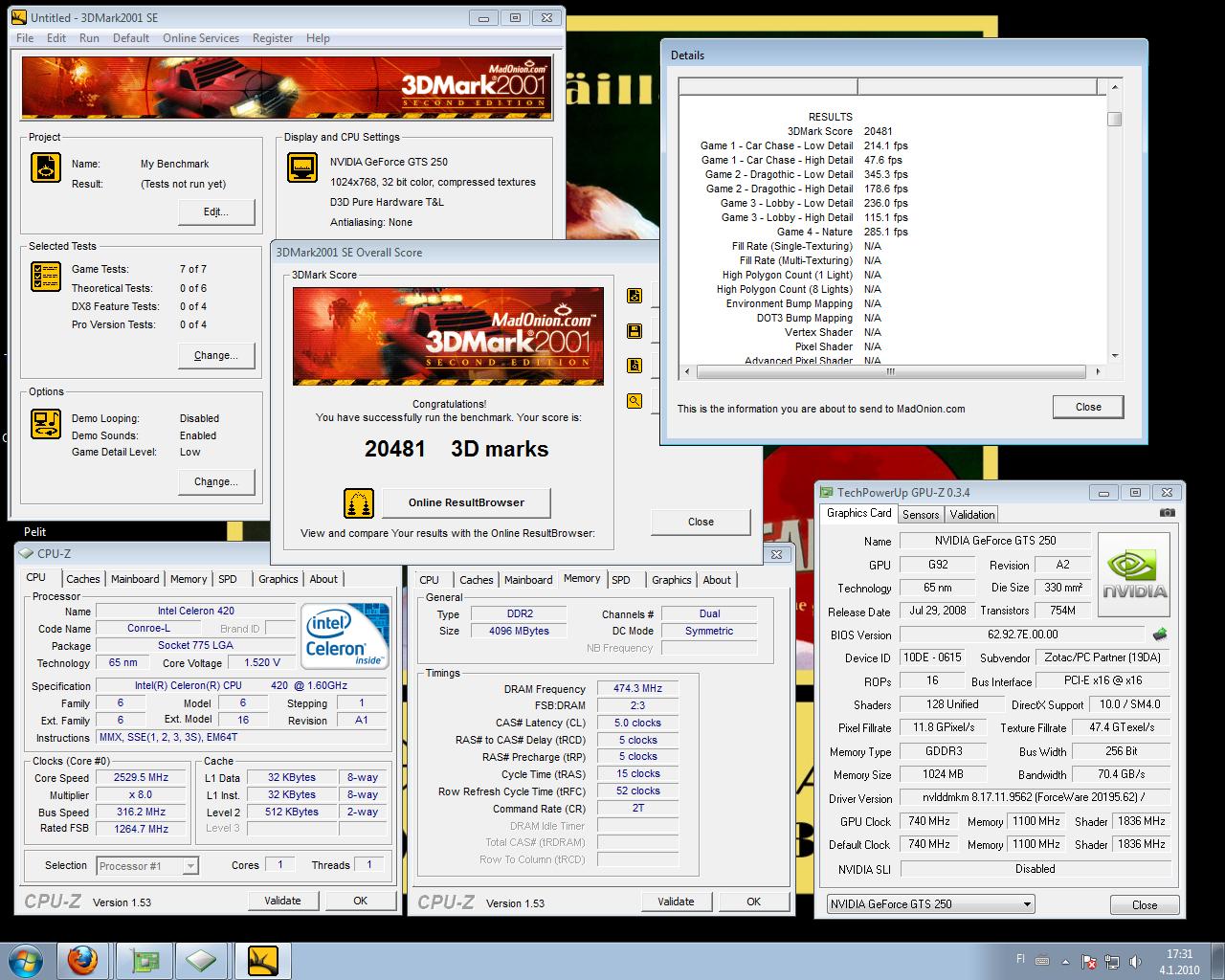Click Close in the Details window
Viewport: 1225px width, 980px height.
click(x=1088, y=407)
